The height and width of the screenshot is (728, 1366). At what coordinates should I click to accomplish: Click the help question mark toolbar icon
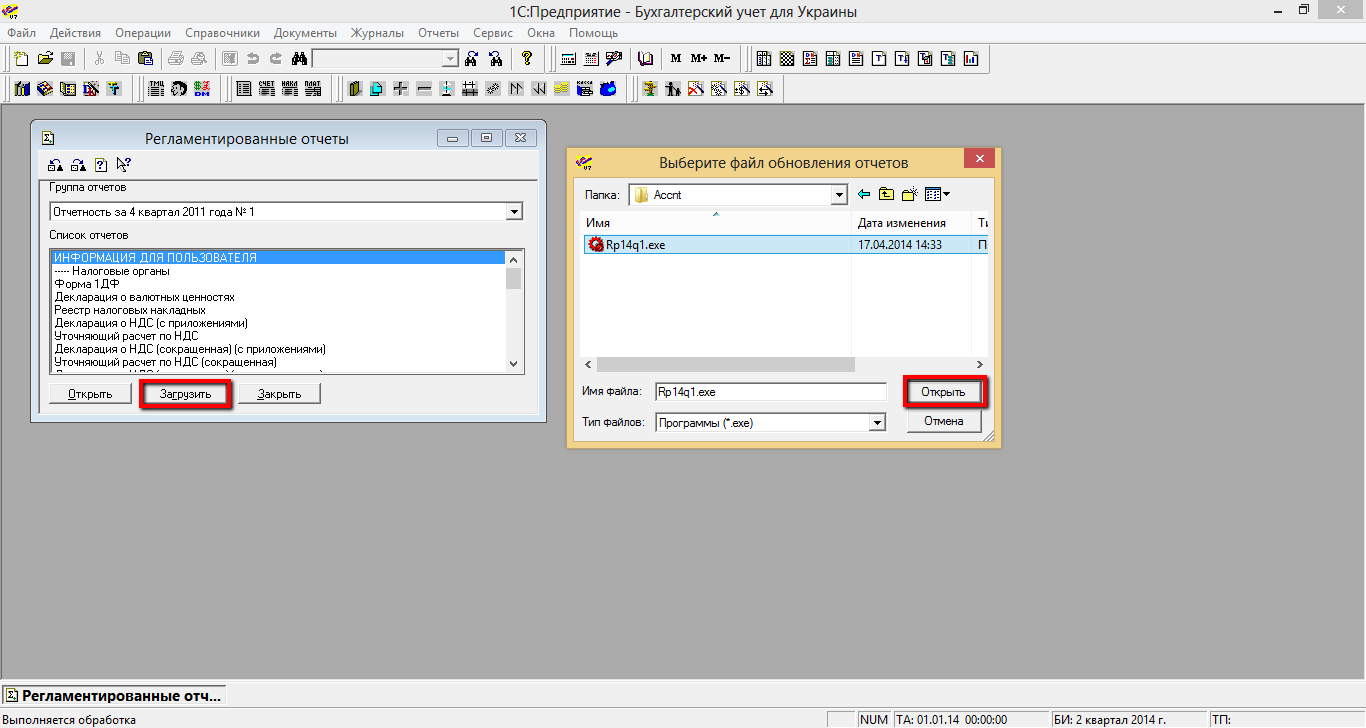(x=527, y=58)
